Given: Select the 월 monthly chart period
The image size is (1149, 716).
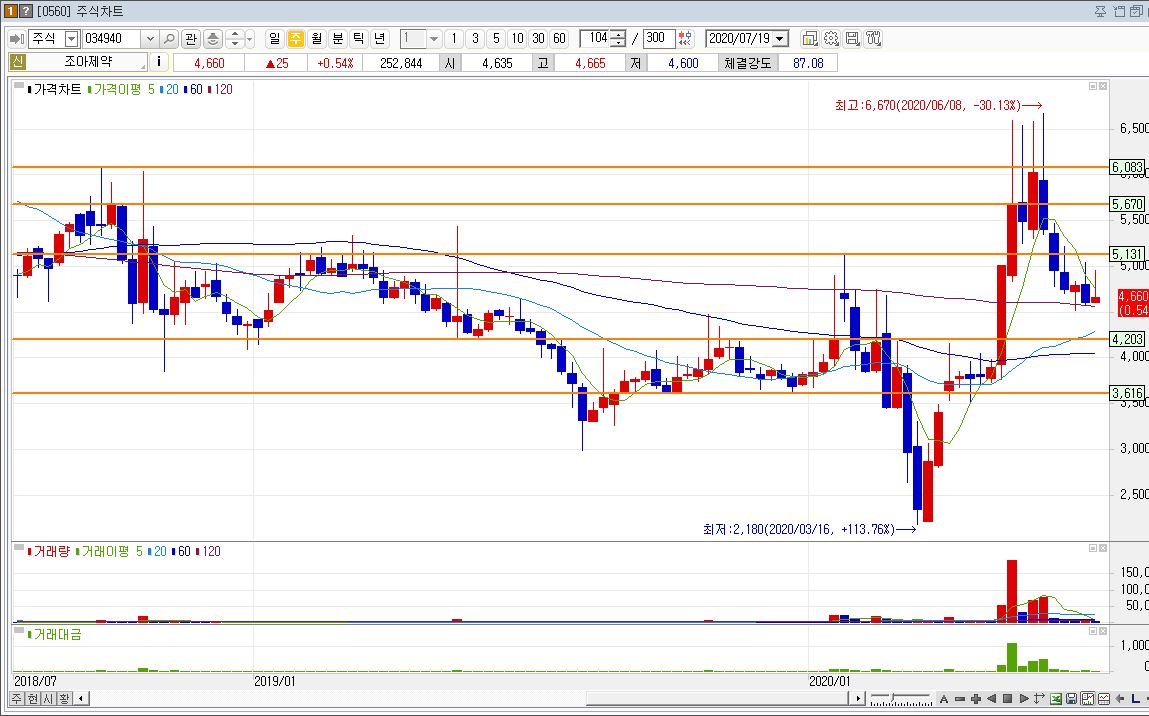Looking at the screenshot, I should [x=317, y=38].
